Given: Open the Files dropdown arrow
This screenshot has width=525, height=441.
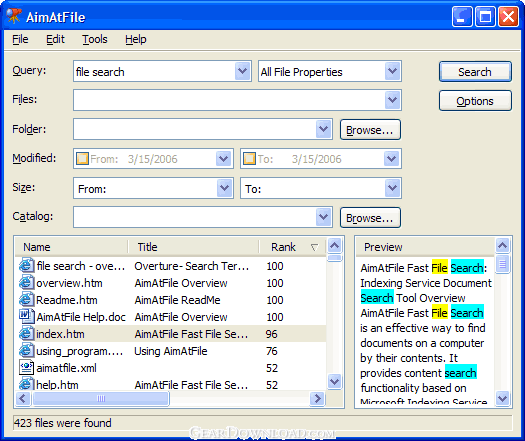Looking at the screenshot, I should [392, 100].
